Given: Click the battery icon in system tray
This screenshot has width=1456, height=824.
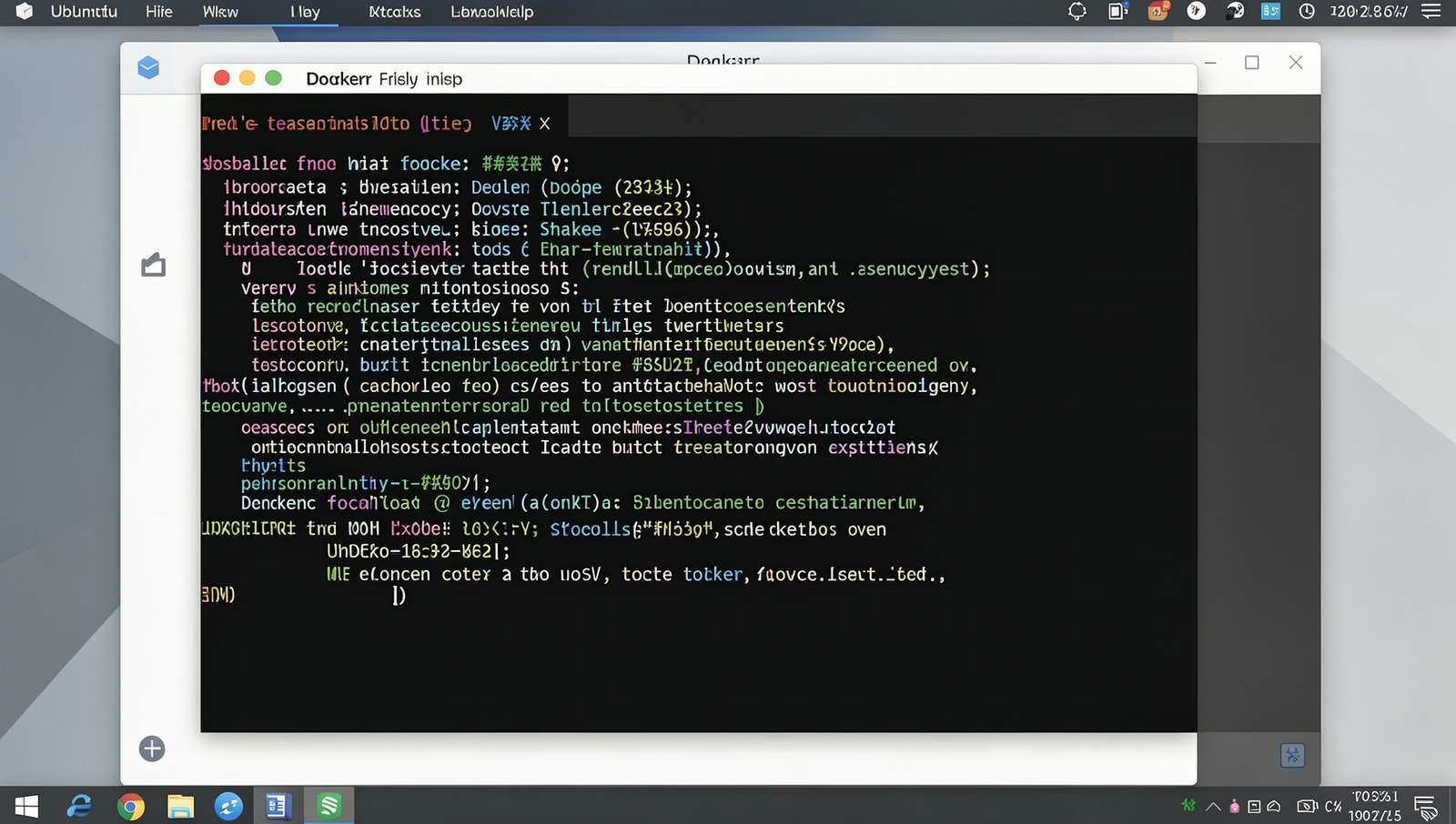Looking at the screenshot, I should tap(1308, 807).
